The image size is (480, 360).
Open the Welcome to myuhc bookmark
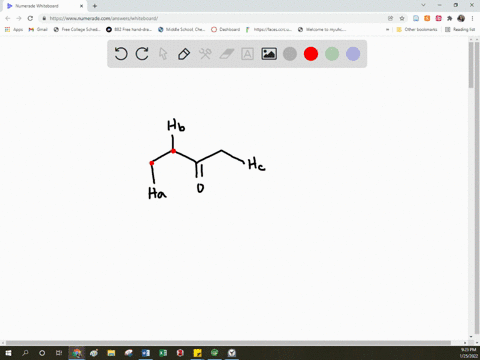click(322, 29)
